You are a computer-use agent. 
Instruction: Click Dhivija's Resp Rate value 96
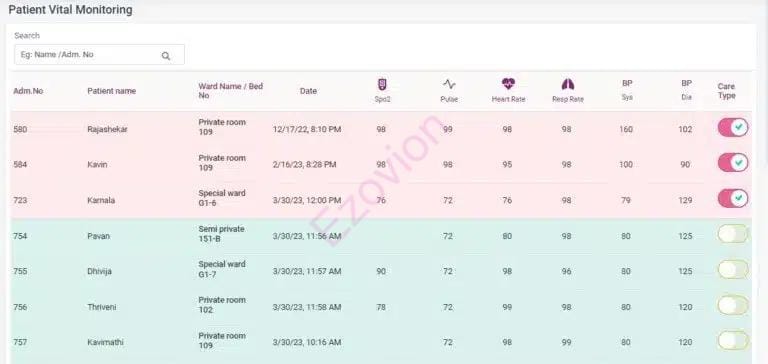tap(566, 271)
